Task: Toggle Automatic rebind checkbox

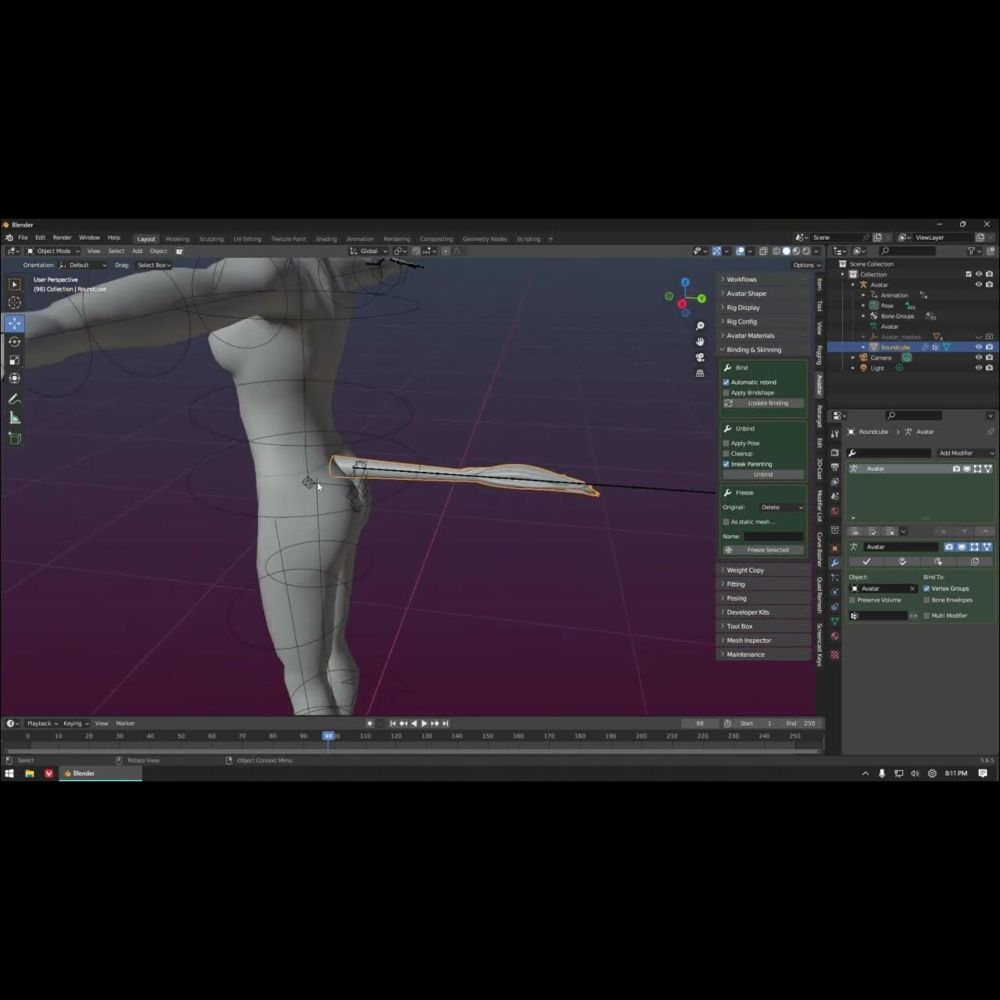Action: click(726, 382)
